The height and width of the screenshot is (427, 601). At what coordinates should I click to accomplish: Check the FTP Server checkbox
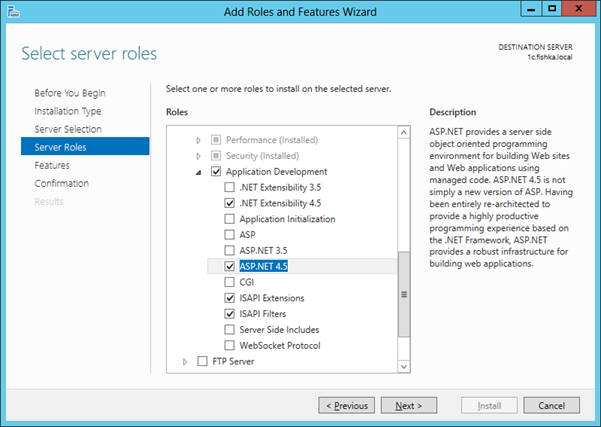(x=202, y=361)
